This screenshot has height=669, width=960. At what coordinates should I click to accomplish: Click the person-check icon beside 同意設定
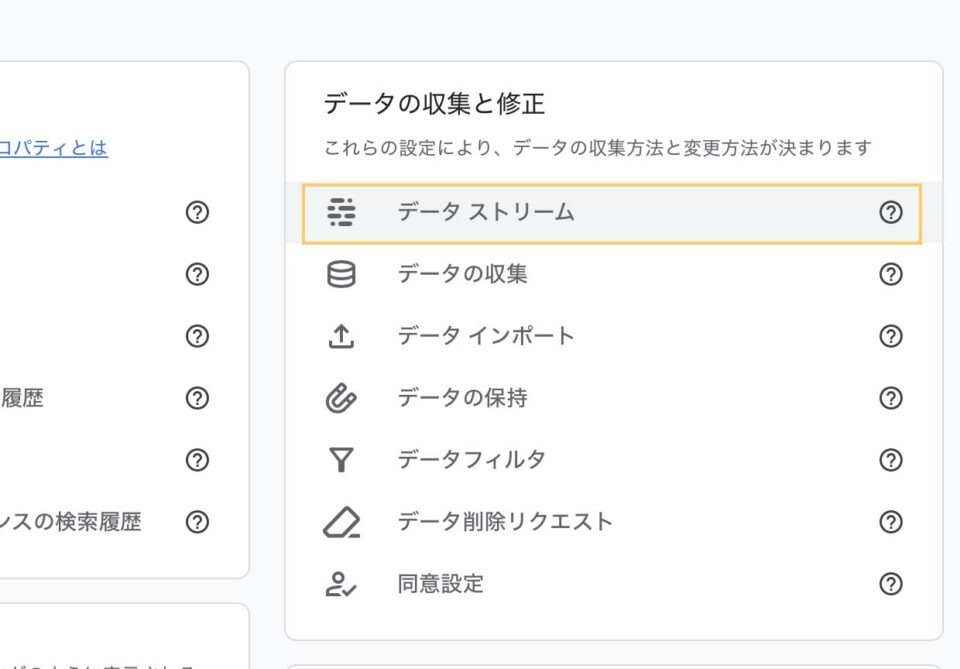pos(341,584)
